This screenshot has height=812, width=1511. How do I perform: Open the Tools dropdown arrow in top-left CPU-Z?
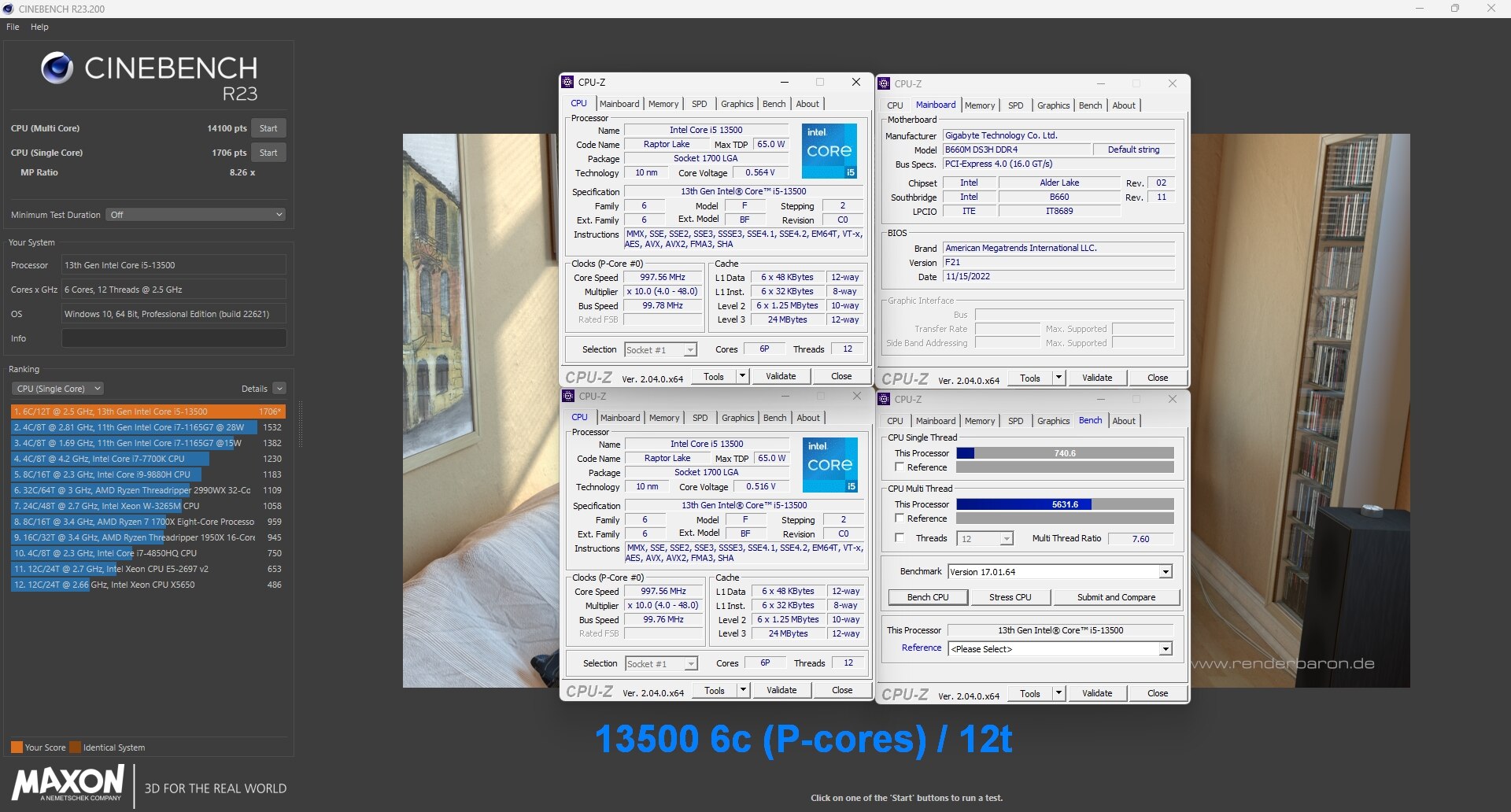tap(741, 376)
